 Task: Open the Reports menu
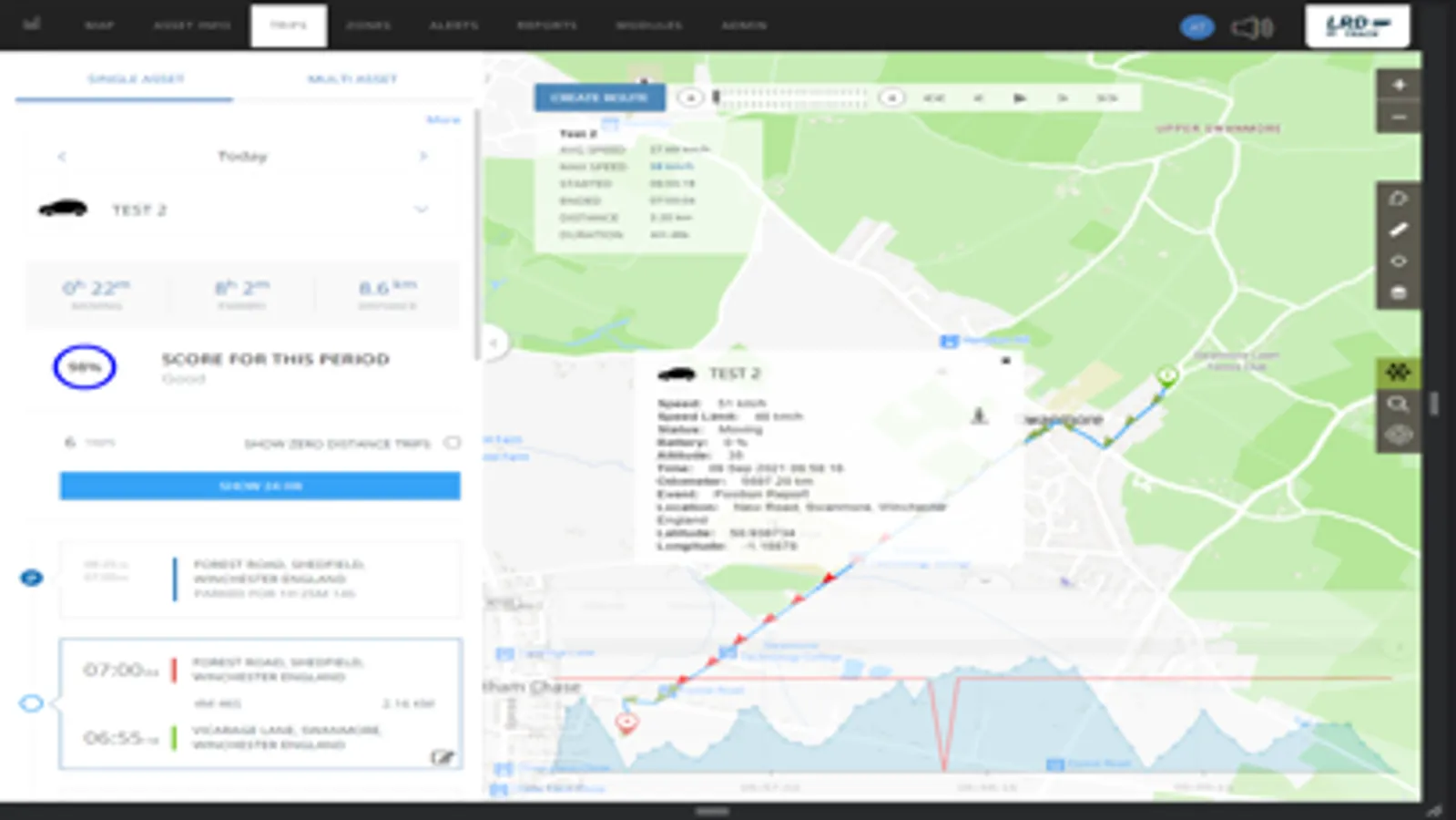[x=547, y=26]
